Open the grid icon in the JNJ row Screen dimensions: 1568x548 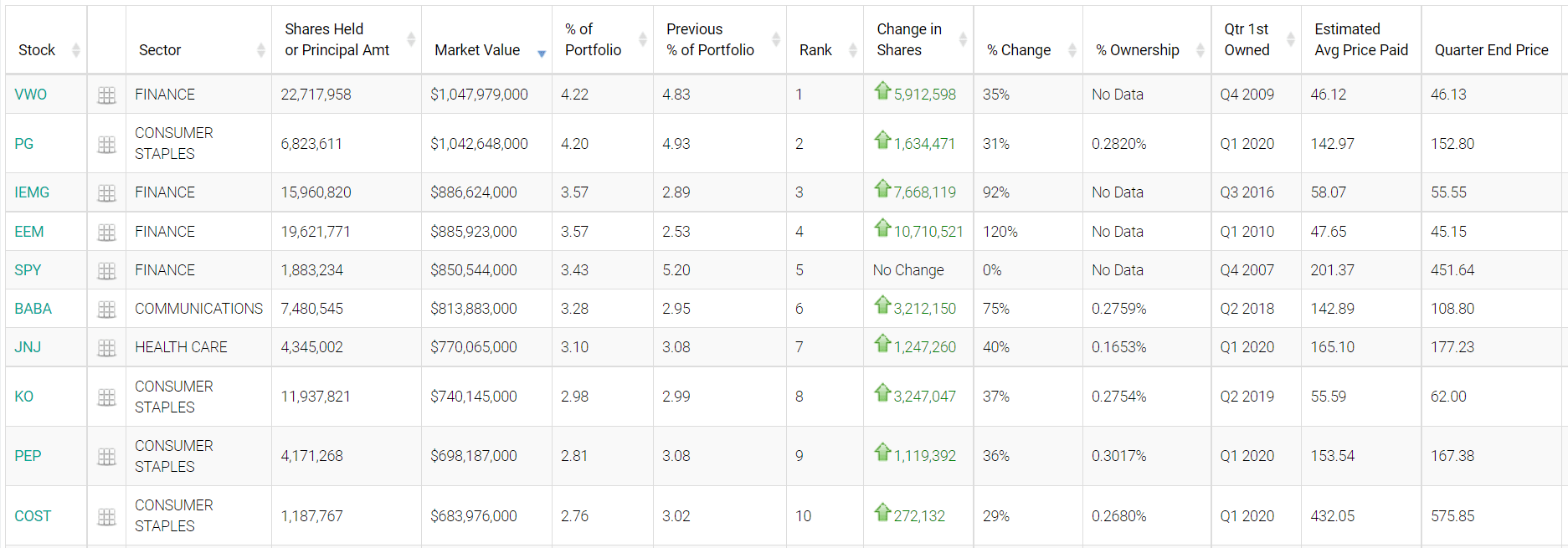106,348
